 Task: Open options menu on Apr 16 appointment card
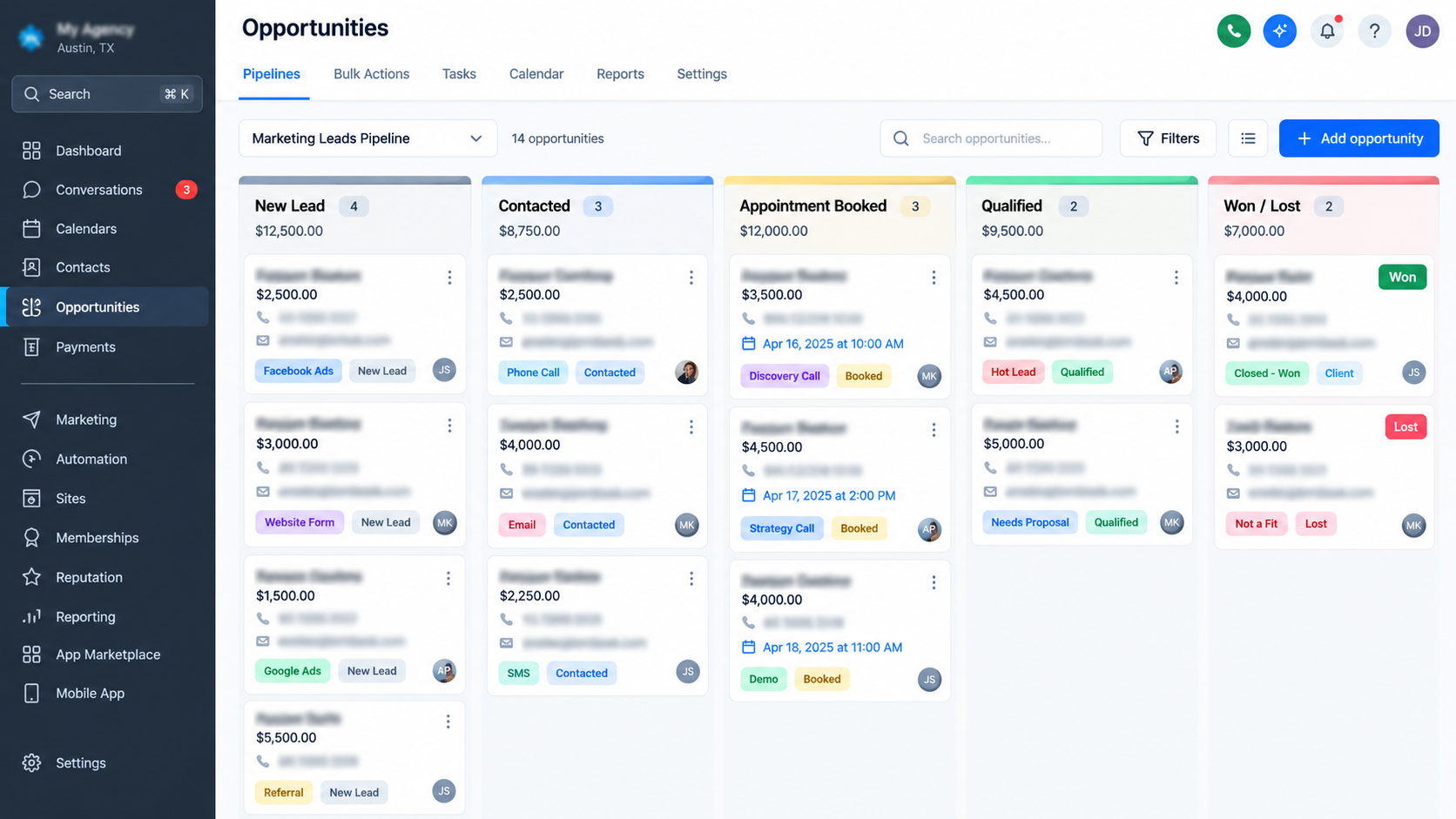(934, 278)
